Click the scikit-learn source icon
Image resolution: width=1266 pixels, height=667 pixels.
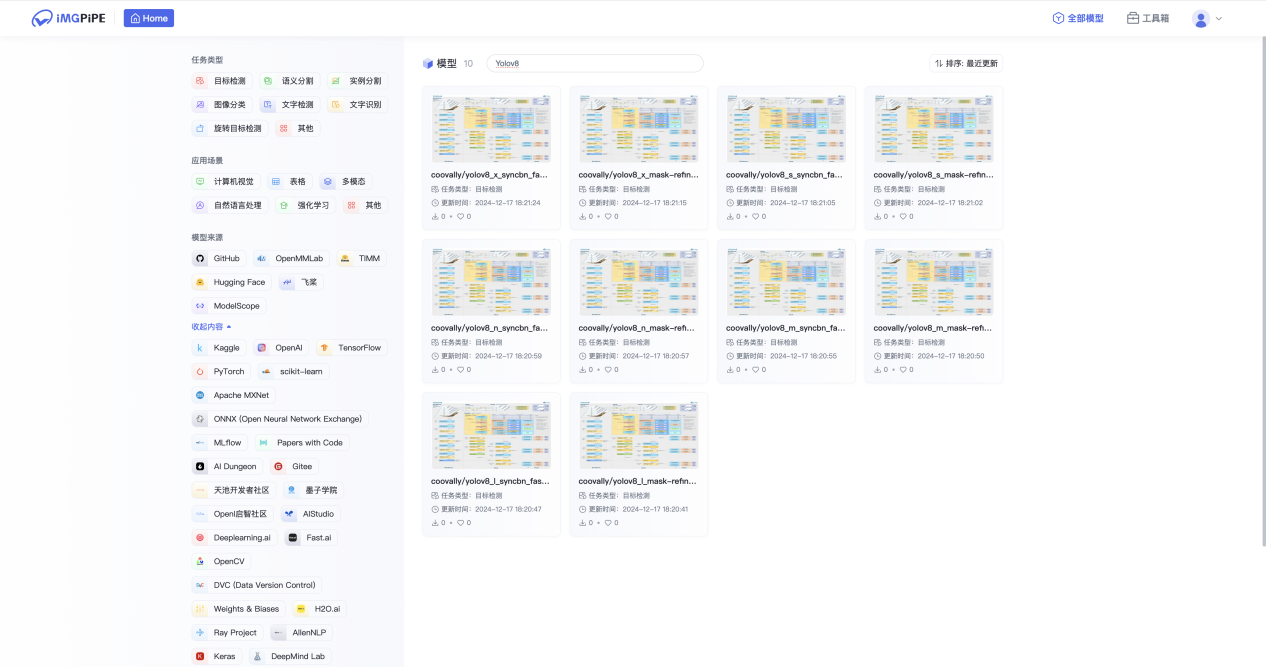click(266, 371)
